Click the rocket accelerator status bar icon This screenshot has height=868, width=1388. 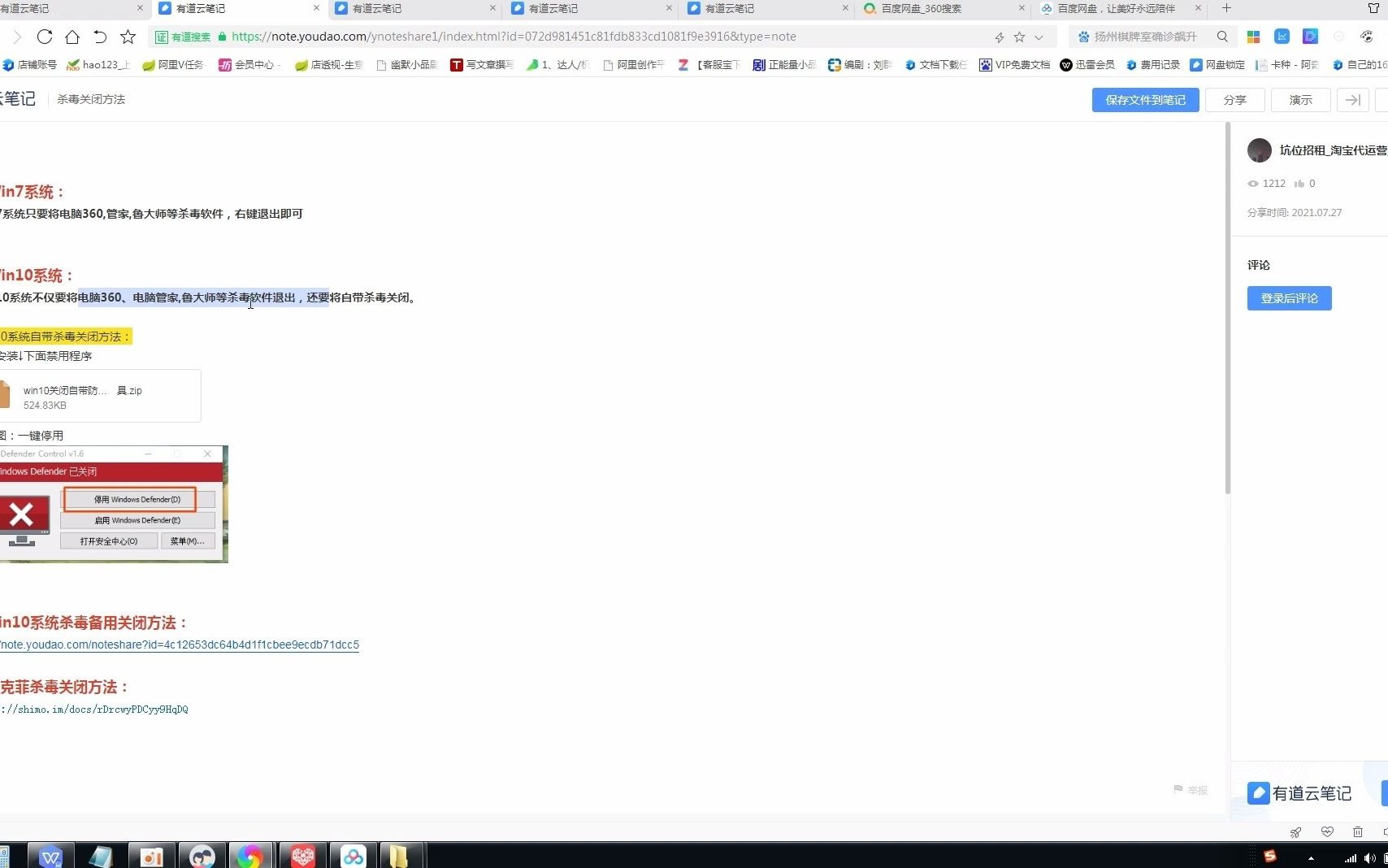1295,831
